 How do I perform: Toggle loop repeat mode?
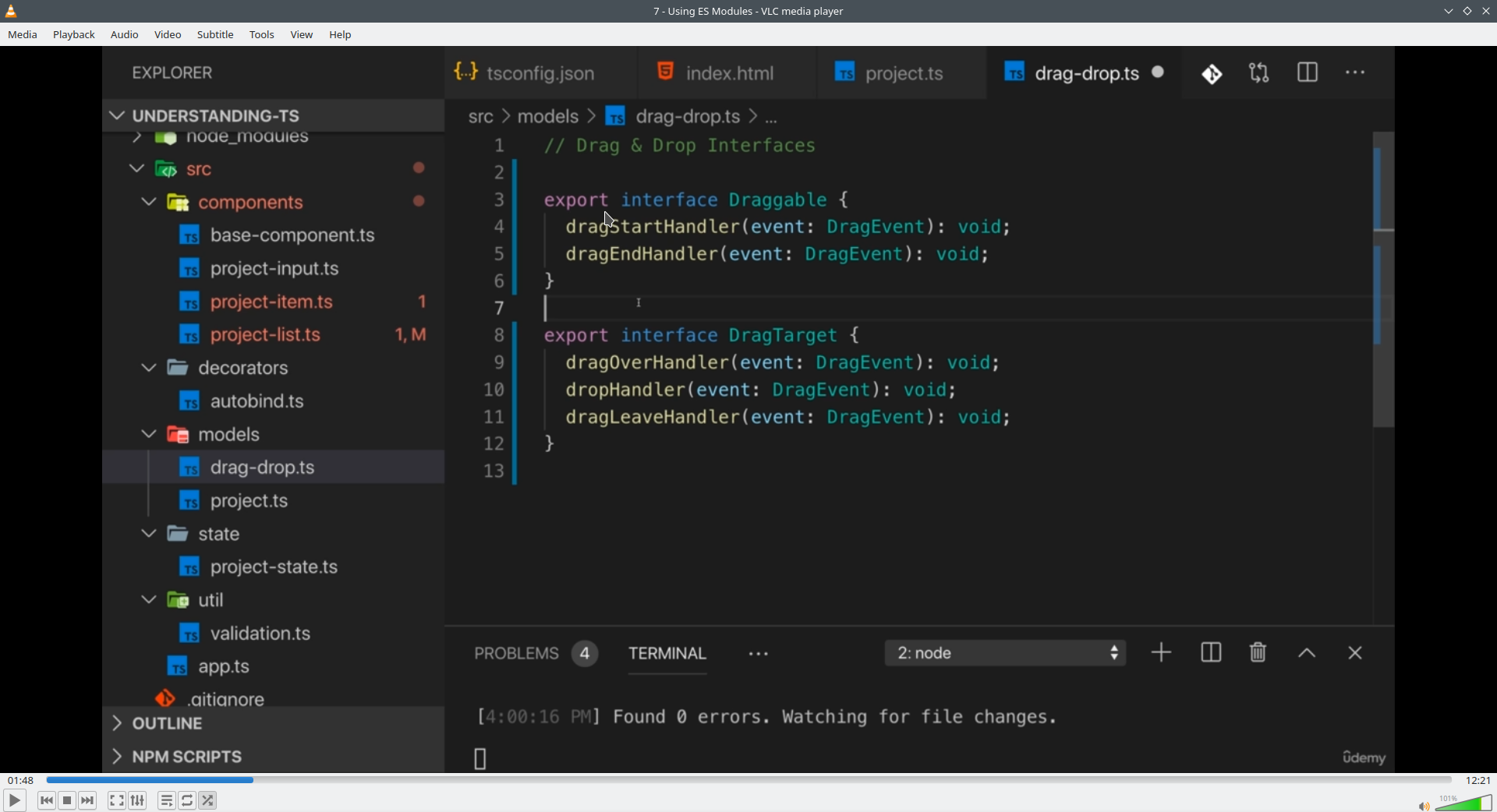tap(188, 800)
